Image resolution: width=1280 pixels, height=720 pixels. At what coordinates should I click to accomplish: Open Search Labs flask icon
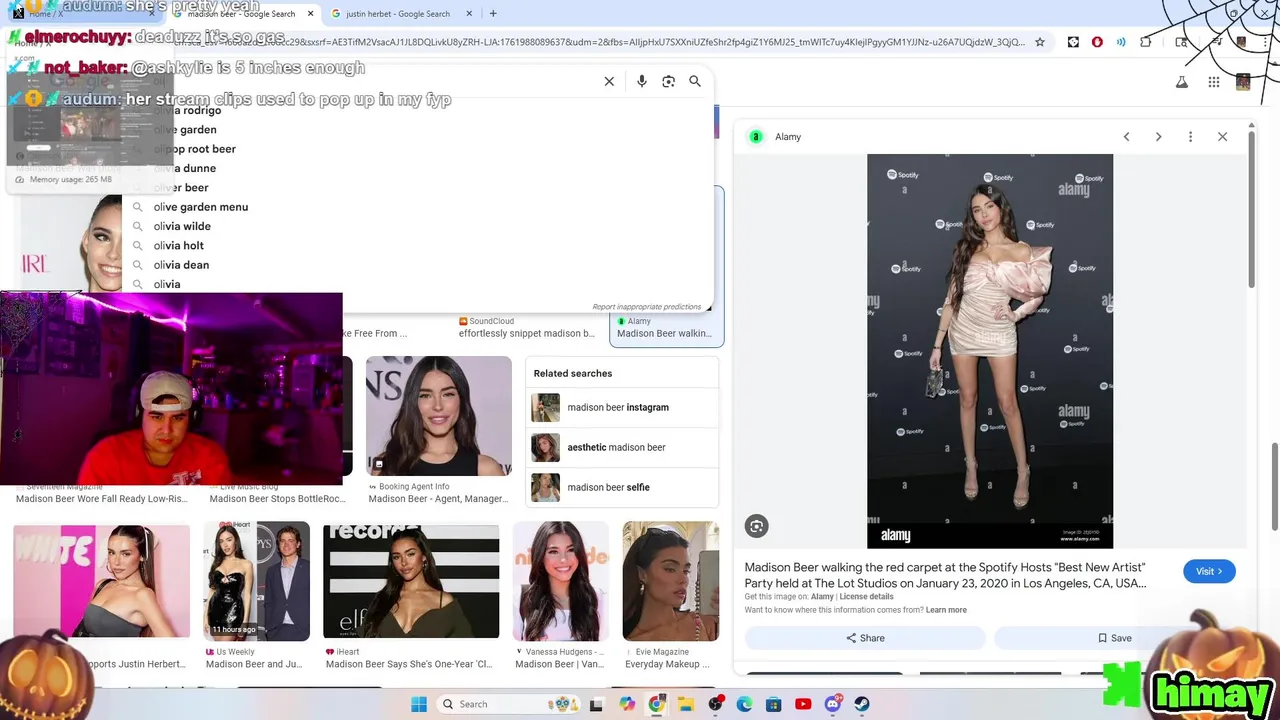[1182, 82]
